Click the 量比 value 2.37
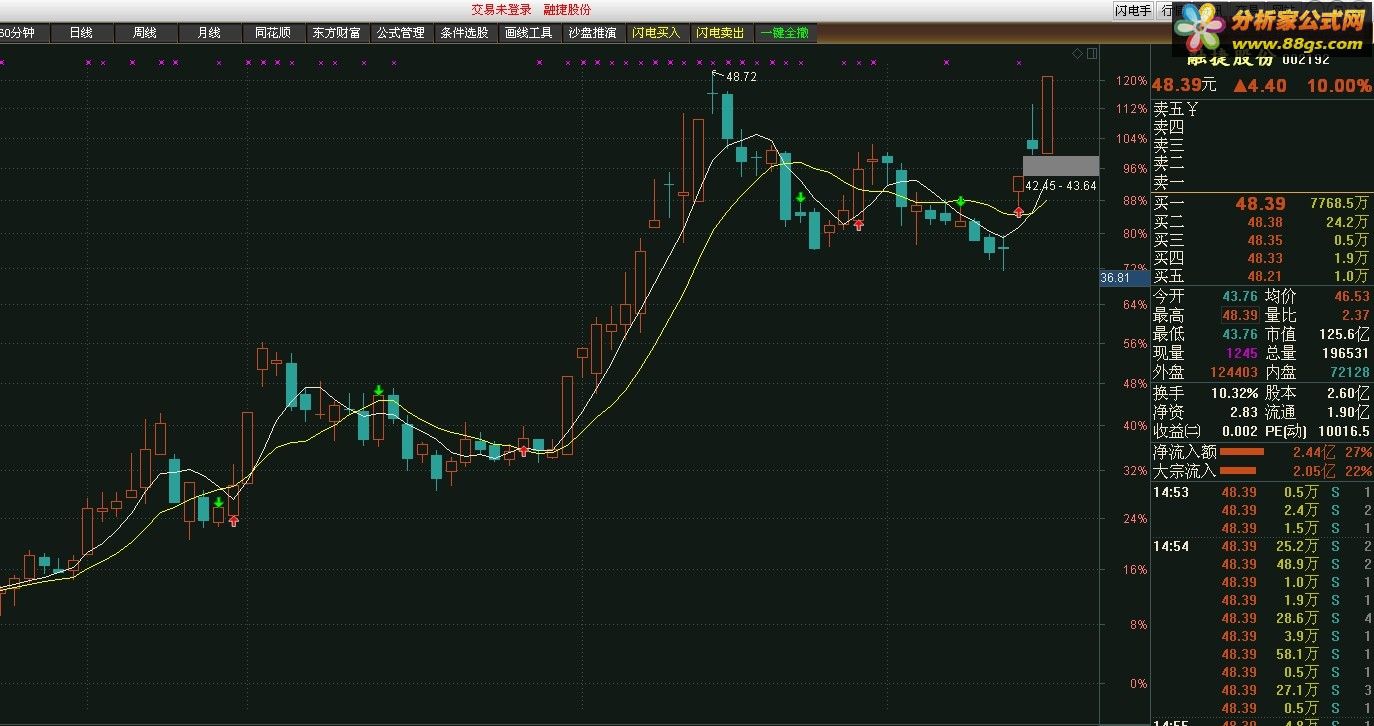 [x=1356, y=315]
